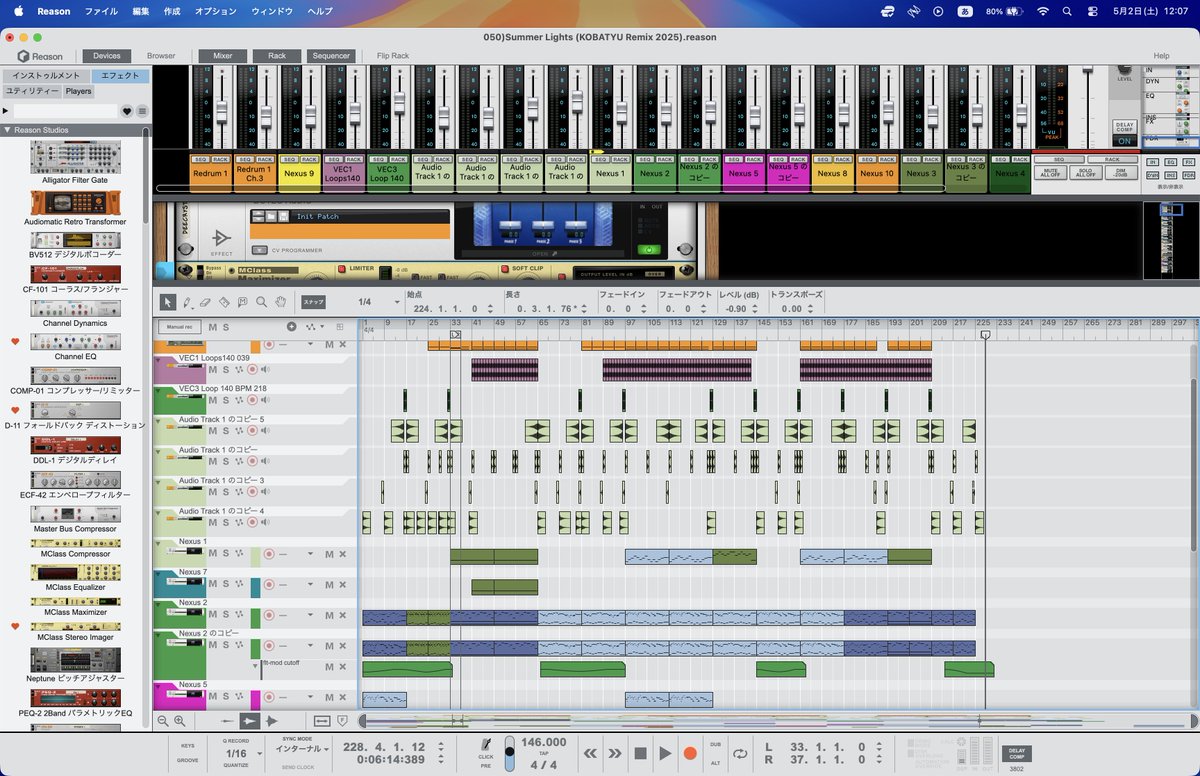Open the 作成 menu
1200x776 pixels.
click(x=172, y=11)
